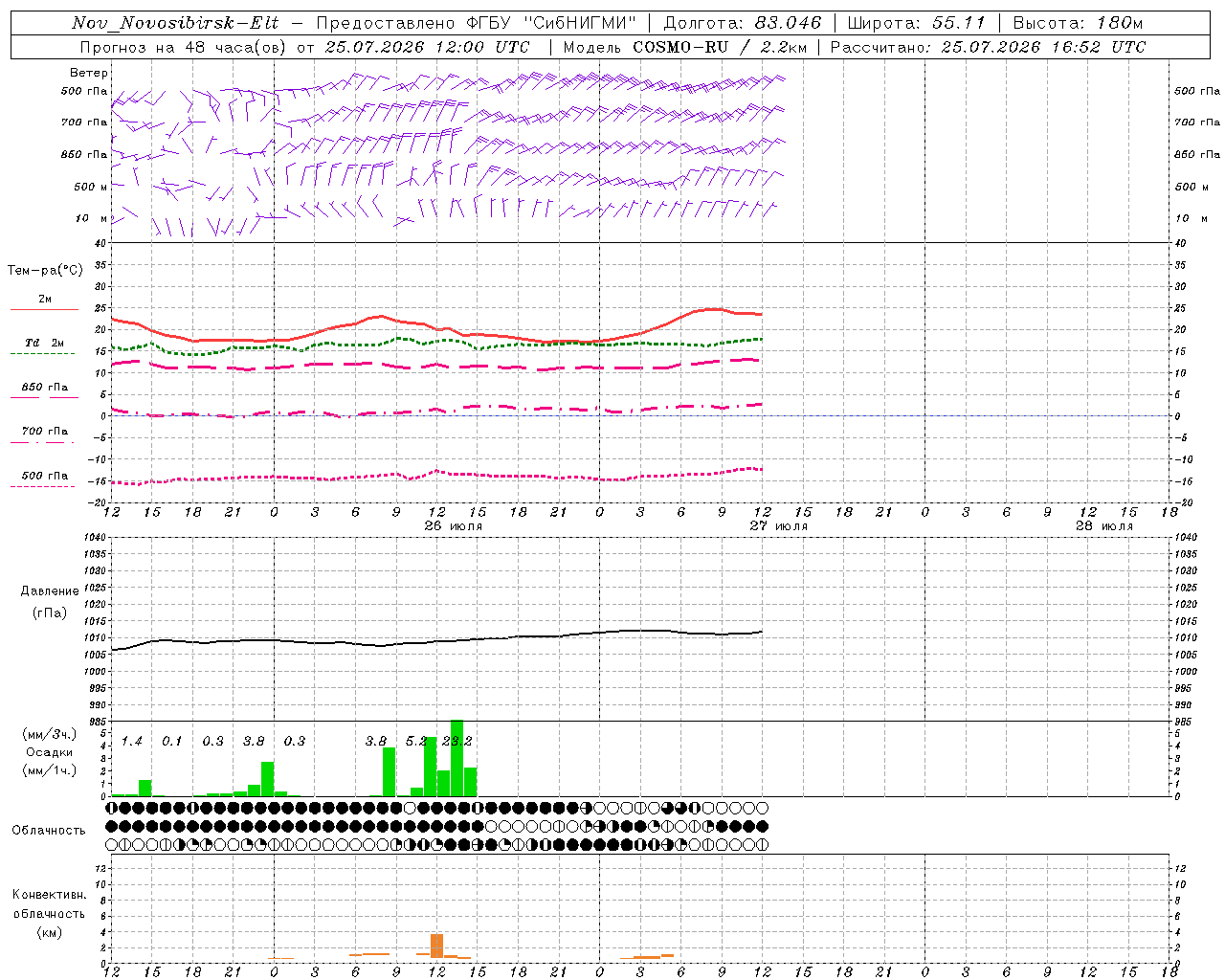Click the Высота 180м header field
This screenshot has height=980, width=1225.
[1078, 23]
